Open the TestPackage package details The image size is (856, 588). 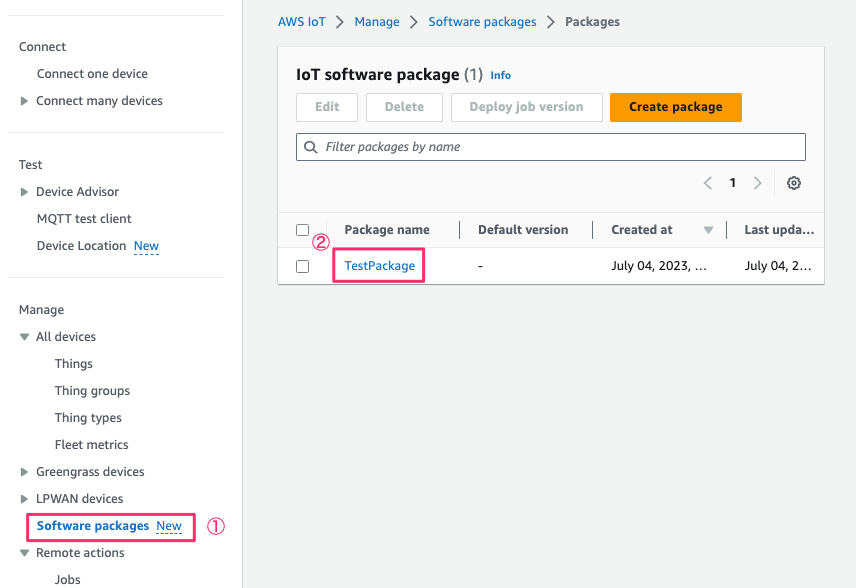pos(378,265)
